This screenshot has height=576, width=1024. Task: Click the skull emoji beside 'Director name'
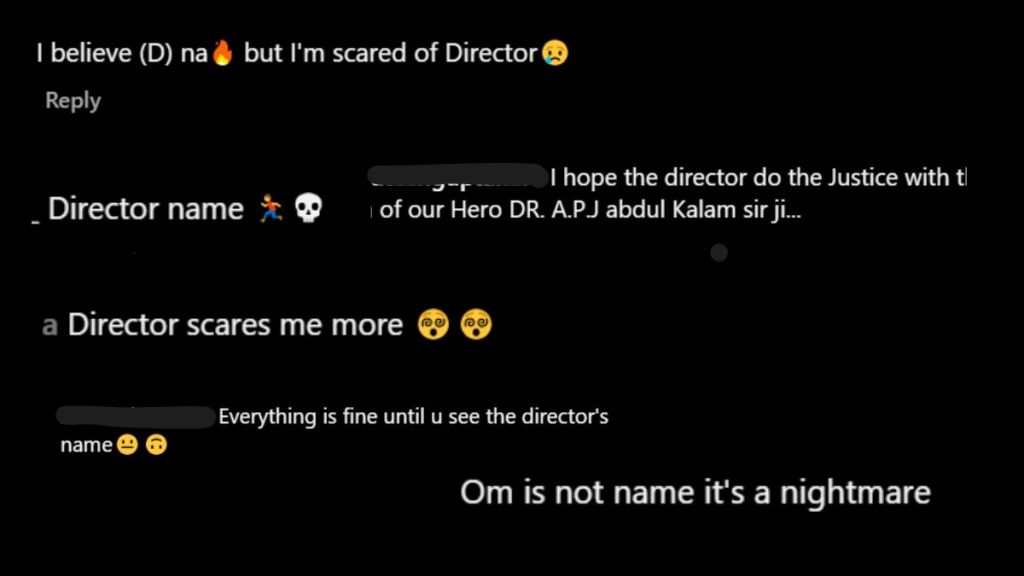coord(308,208)
